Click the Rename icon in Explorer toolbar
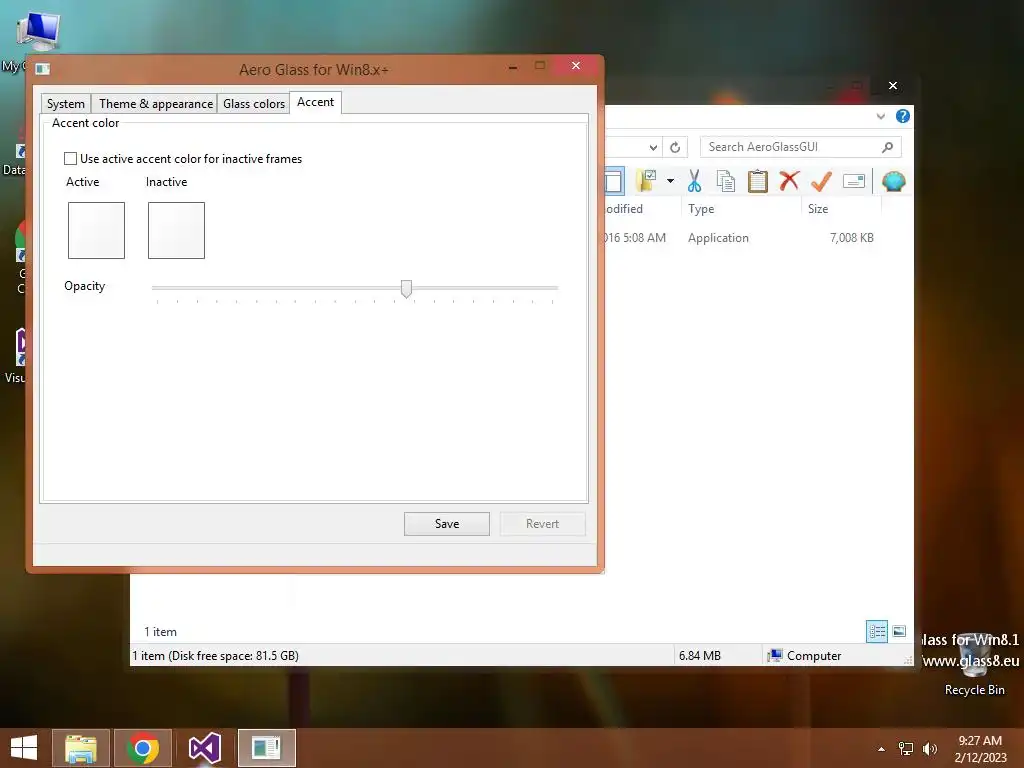Image resolution: width=1024 pixels, height=768 pixels. coord(854,181)
